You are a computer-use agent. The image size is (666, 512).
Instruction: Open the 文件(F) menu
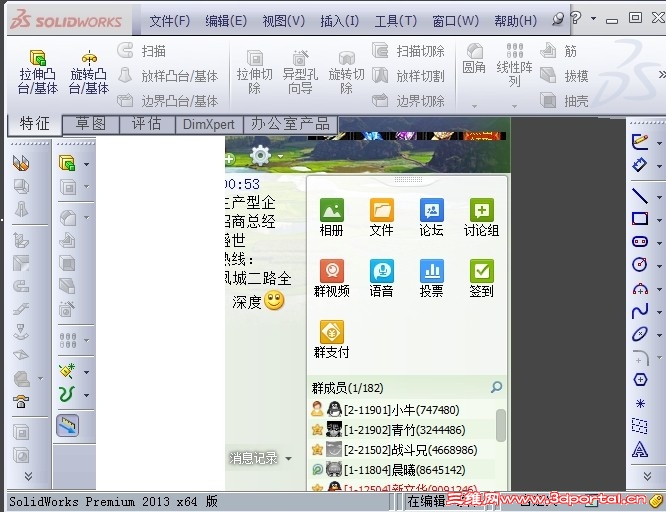[x=169, y=20]
